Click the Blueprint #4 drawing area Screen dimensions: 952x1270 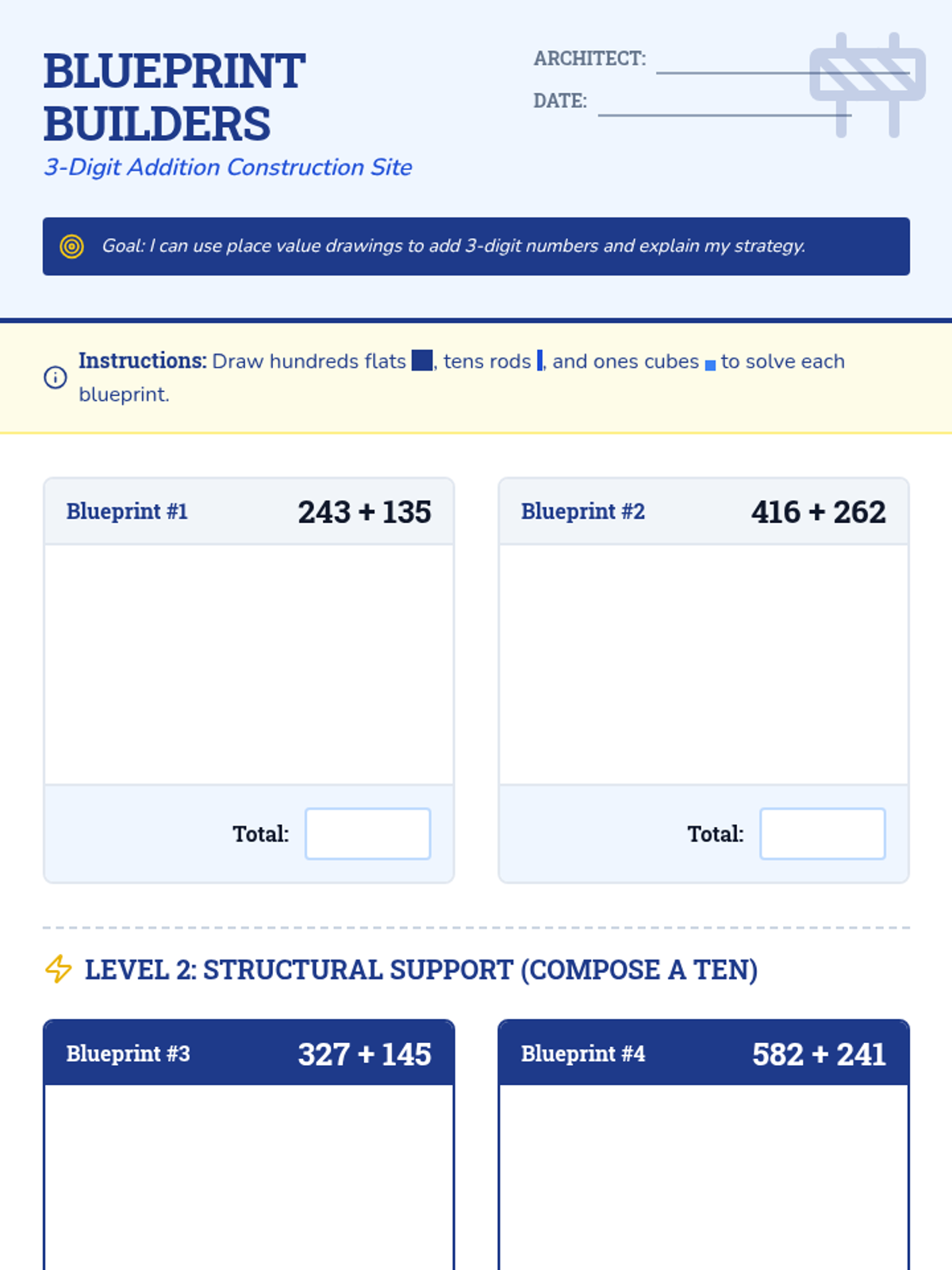704,1175
